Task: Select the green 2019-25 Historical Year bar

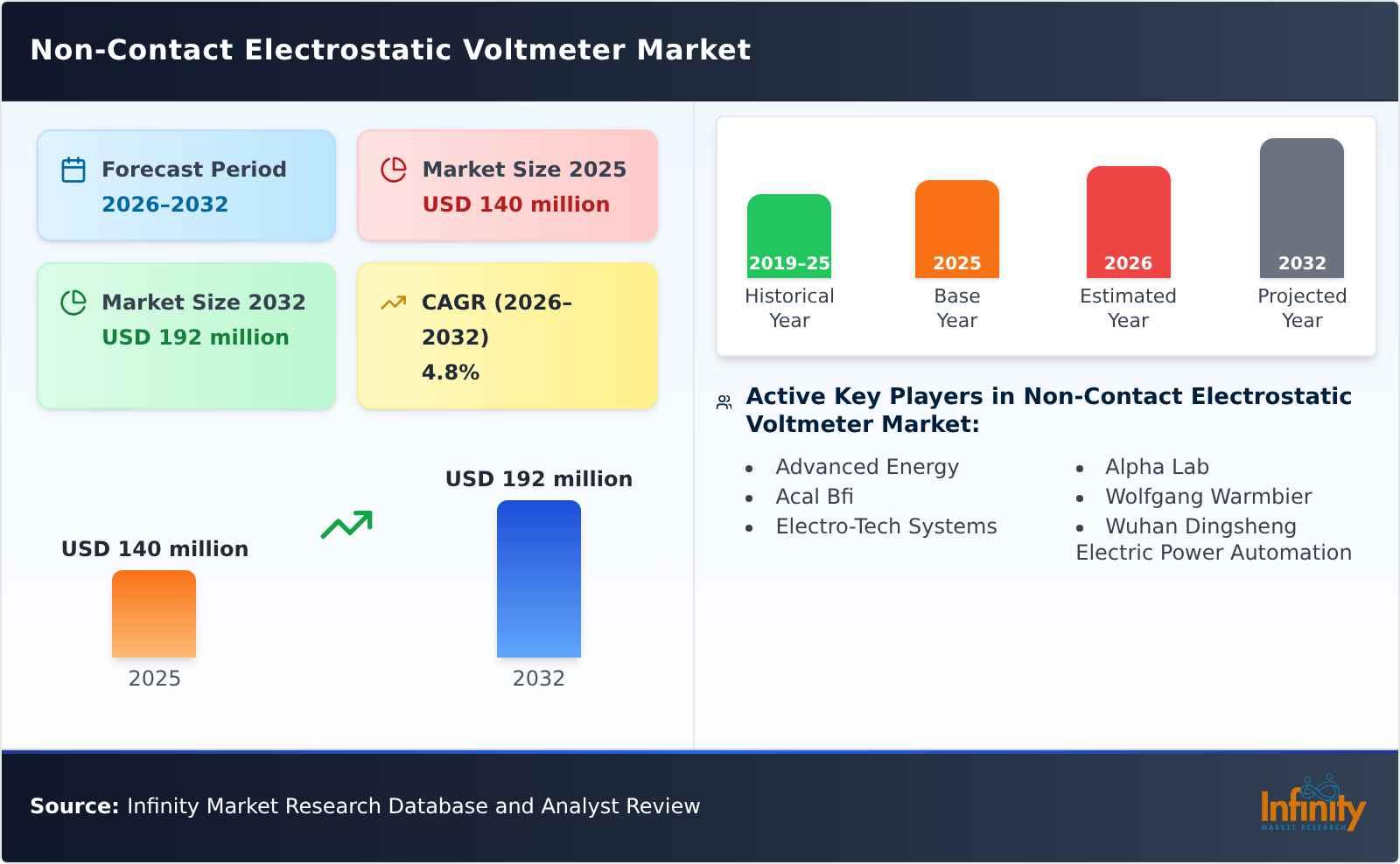Action: click(x=789, y=236)
